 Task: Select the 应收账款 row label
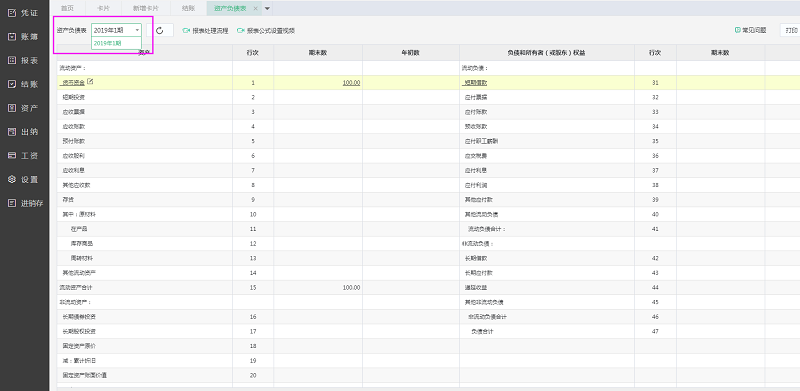(74, 126)
